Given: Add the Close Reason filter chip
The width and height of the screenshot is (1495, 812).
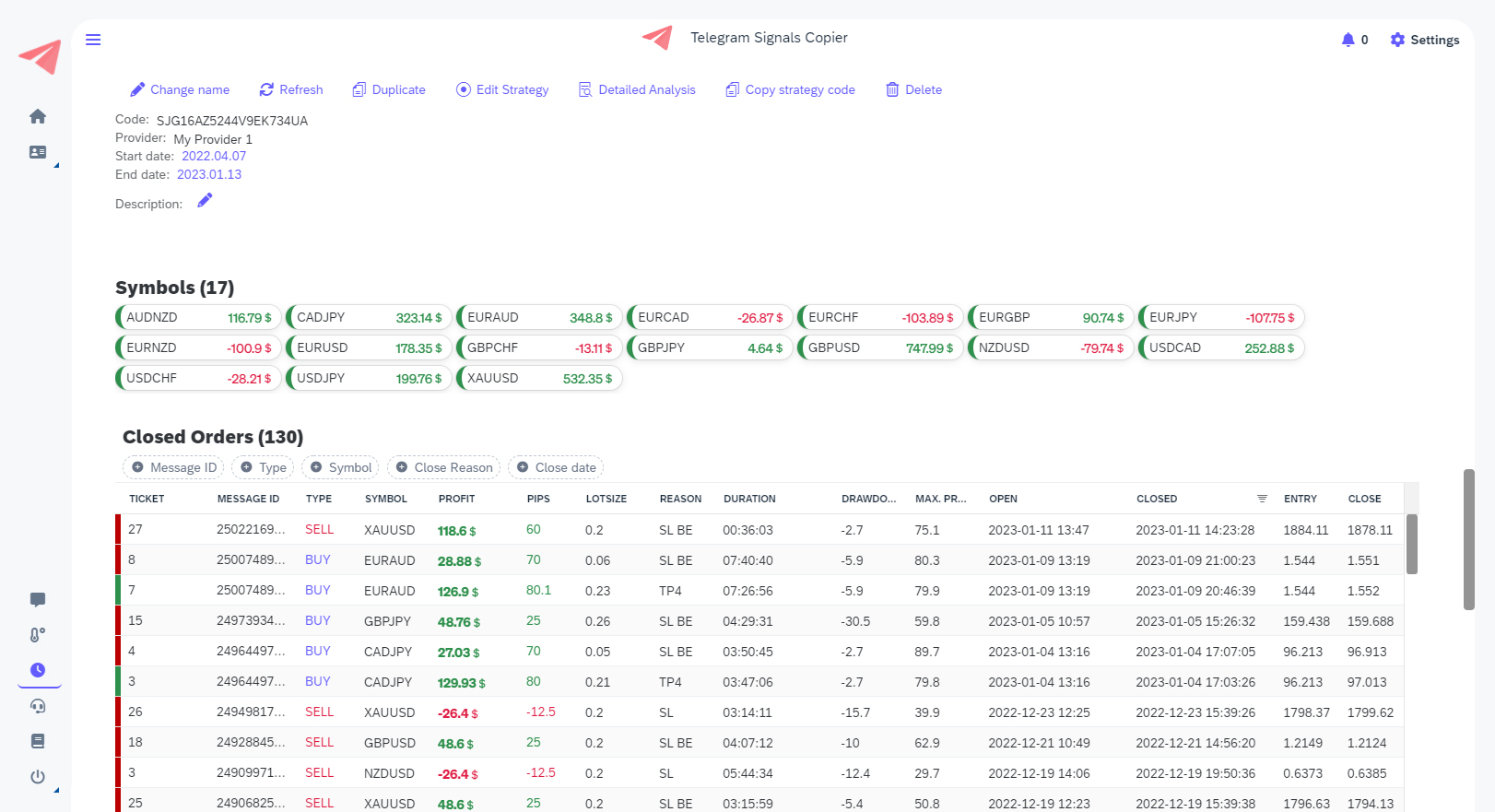Looking at the screenshot, I should (x=443, y=467).
